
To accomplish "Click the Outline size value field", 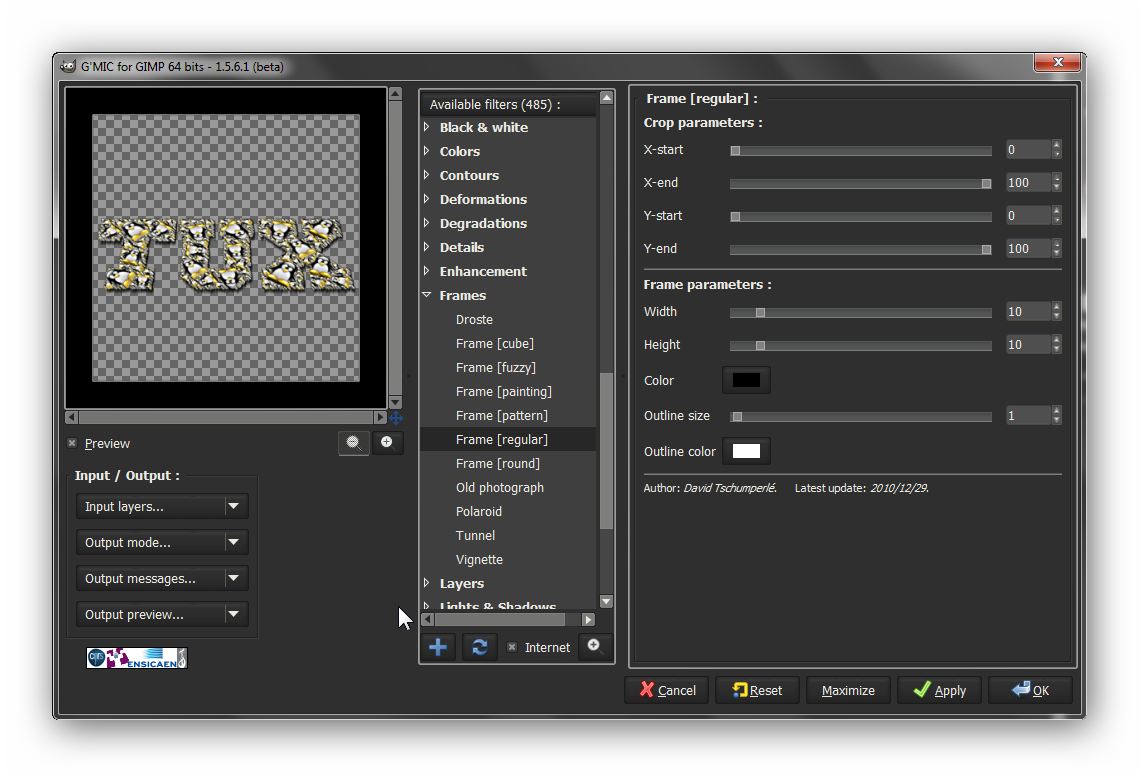I will pyautogui.click(x=1028, y=415).
